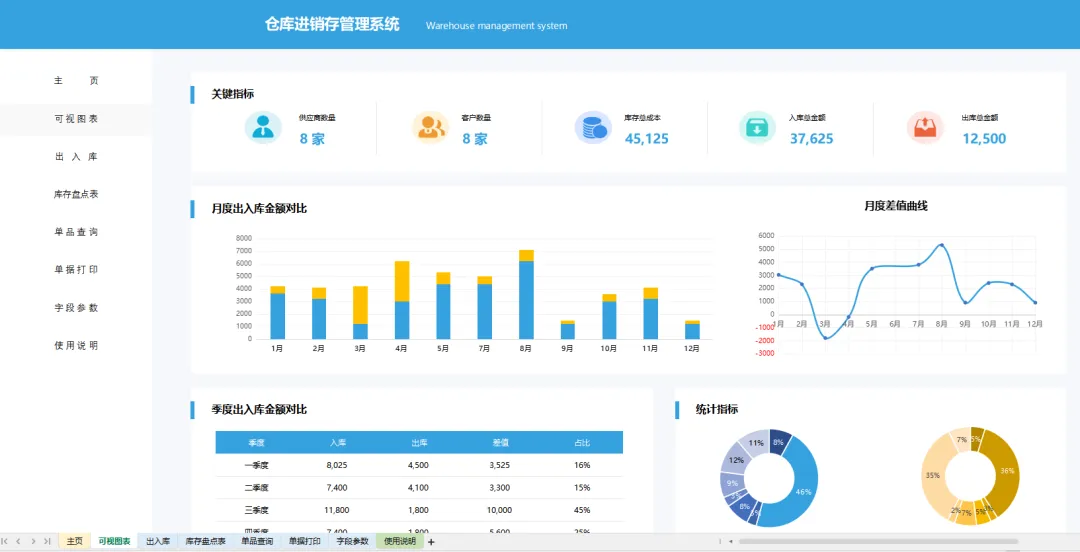
Task: Switch to the 单据打印 sheet tab
Action: pyautogui.click(x=304, y=542)
